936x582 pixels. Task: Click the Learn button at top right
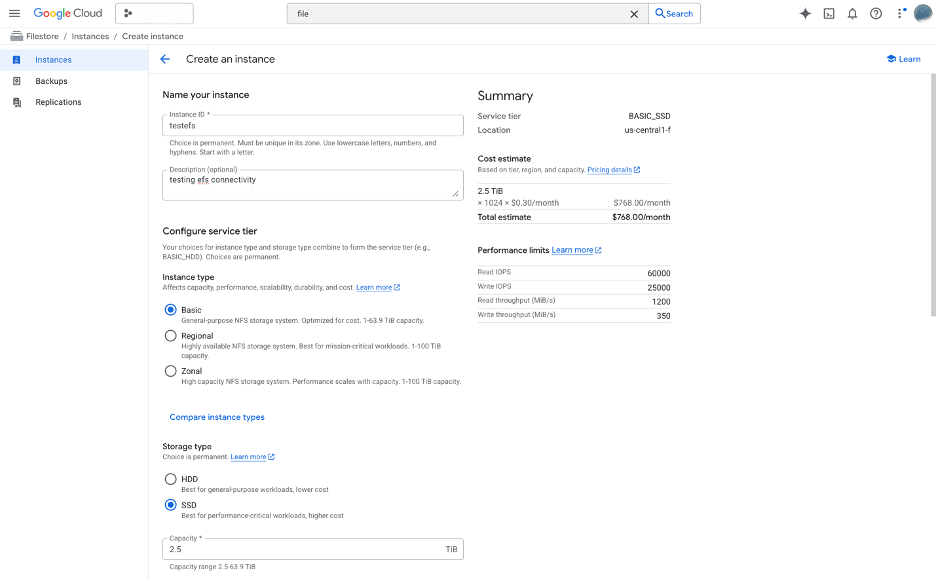[903, 59]
